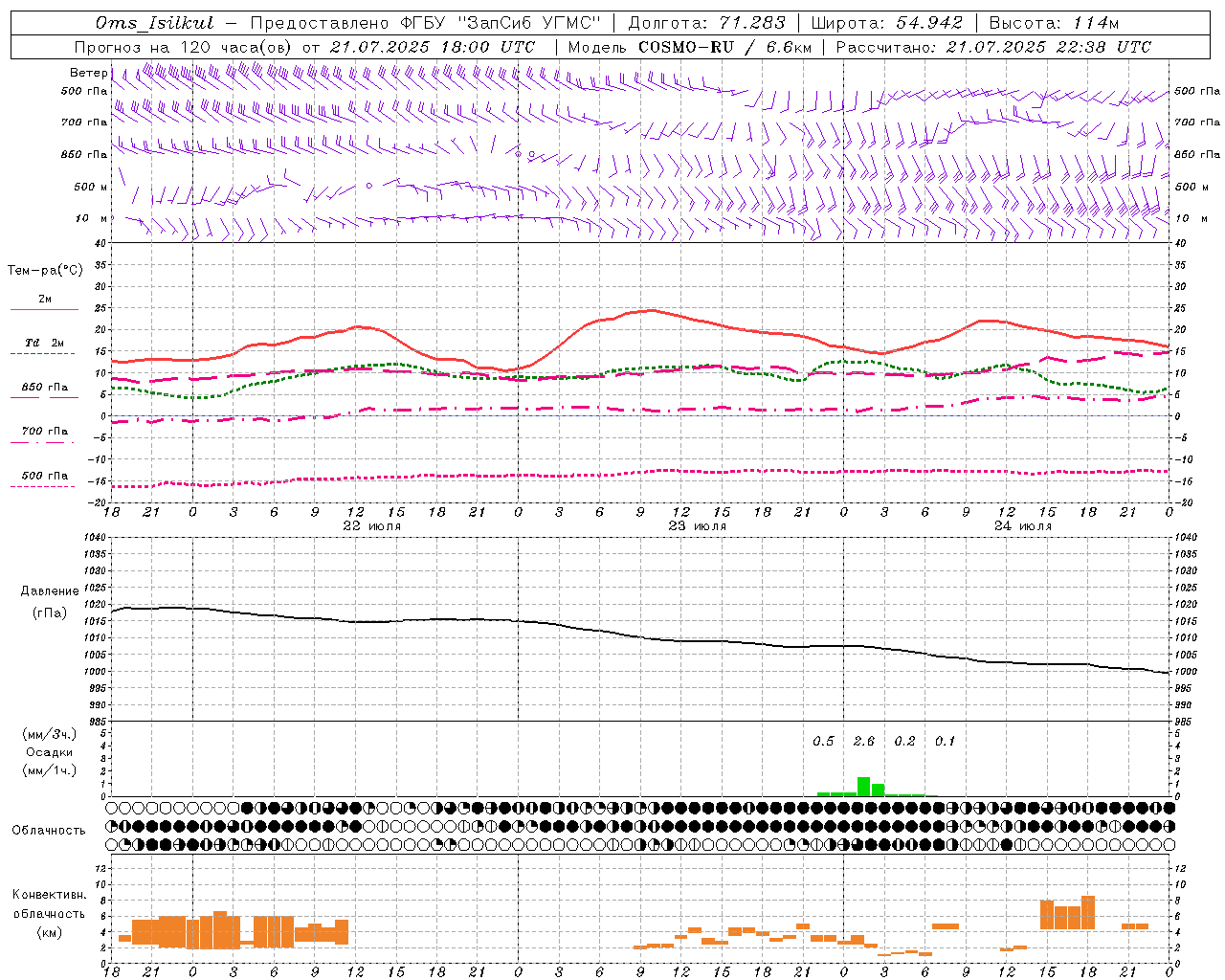This screenshot has height=980, width=1225.
Task: Click the elevation text Высота: 114м
Action: coord(1054,23)
